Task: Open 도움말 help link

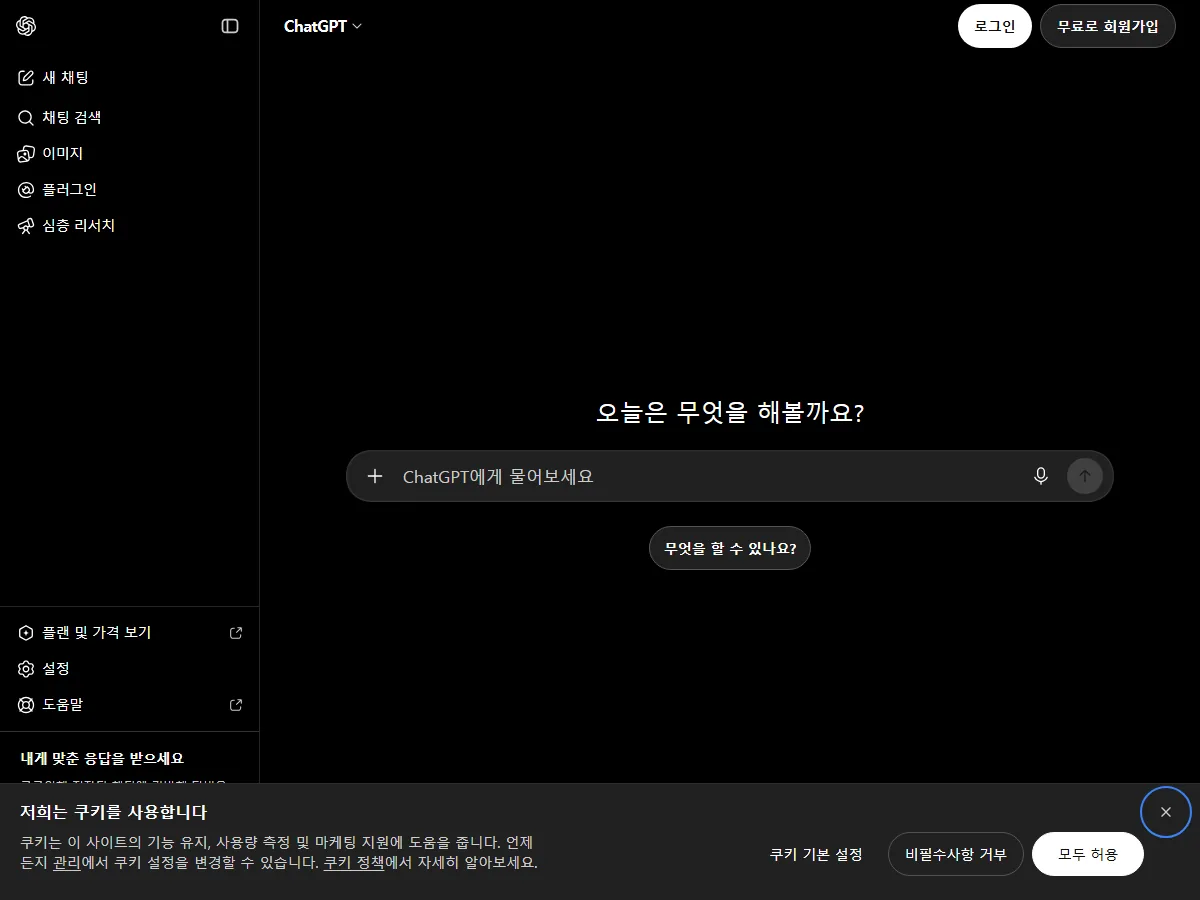Action: [129, 704]
